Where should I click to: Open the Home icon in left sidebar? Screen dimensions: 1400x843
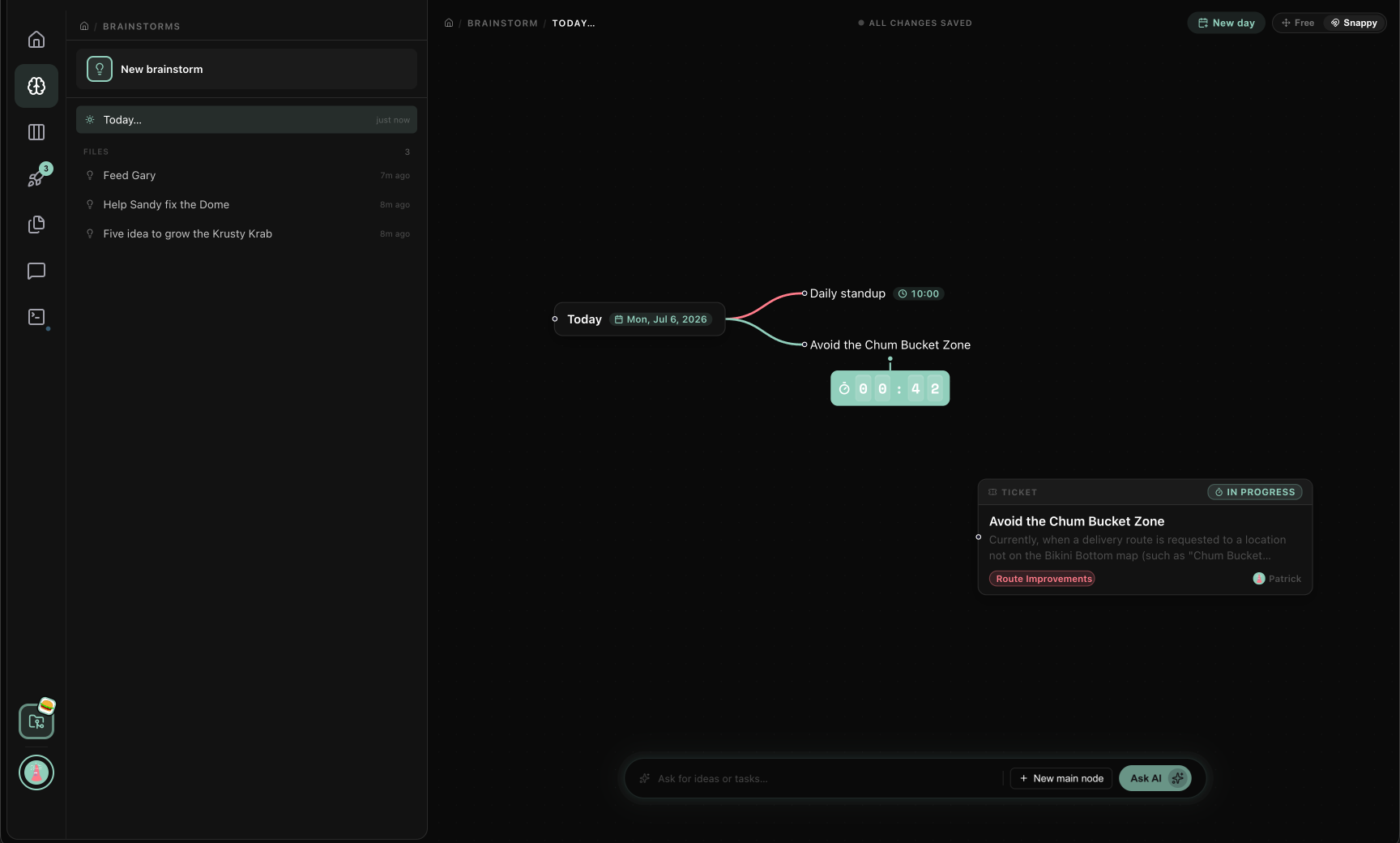click(x=36, y=40)
